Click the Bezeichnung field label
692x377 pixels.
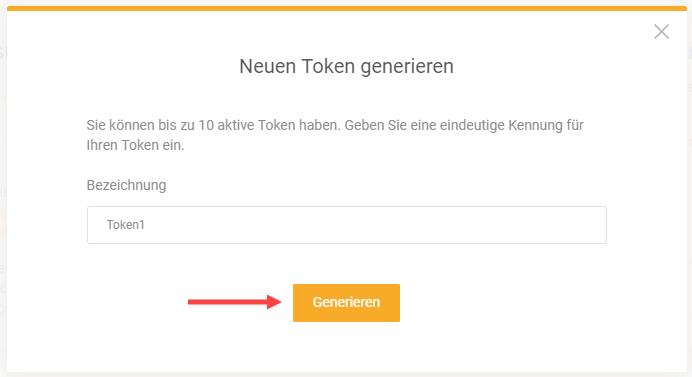(x=126, y=185)
